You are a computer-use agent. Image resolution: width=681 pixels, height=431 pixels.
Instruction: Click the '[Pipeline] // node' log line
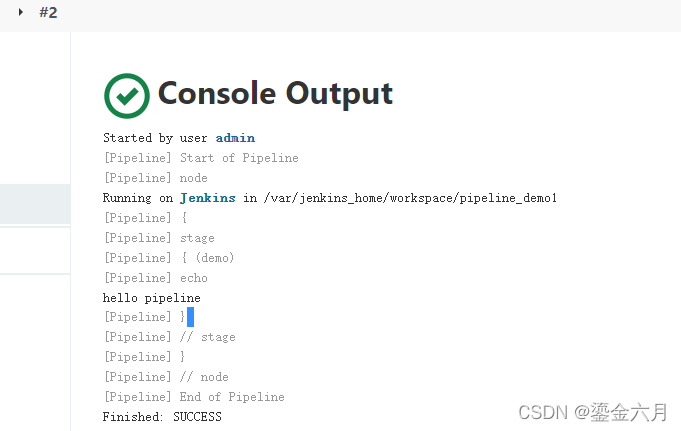coord(165,377)
